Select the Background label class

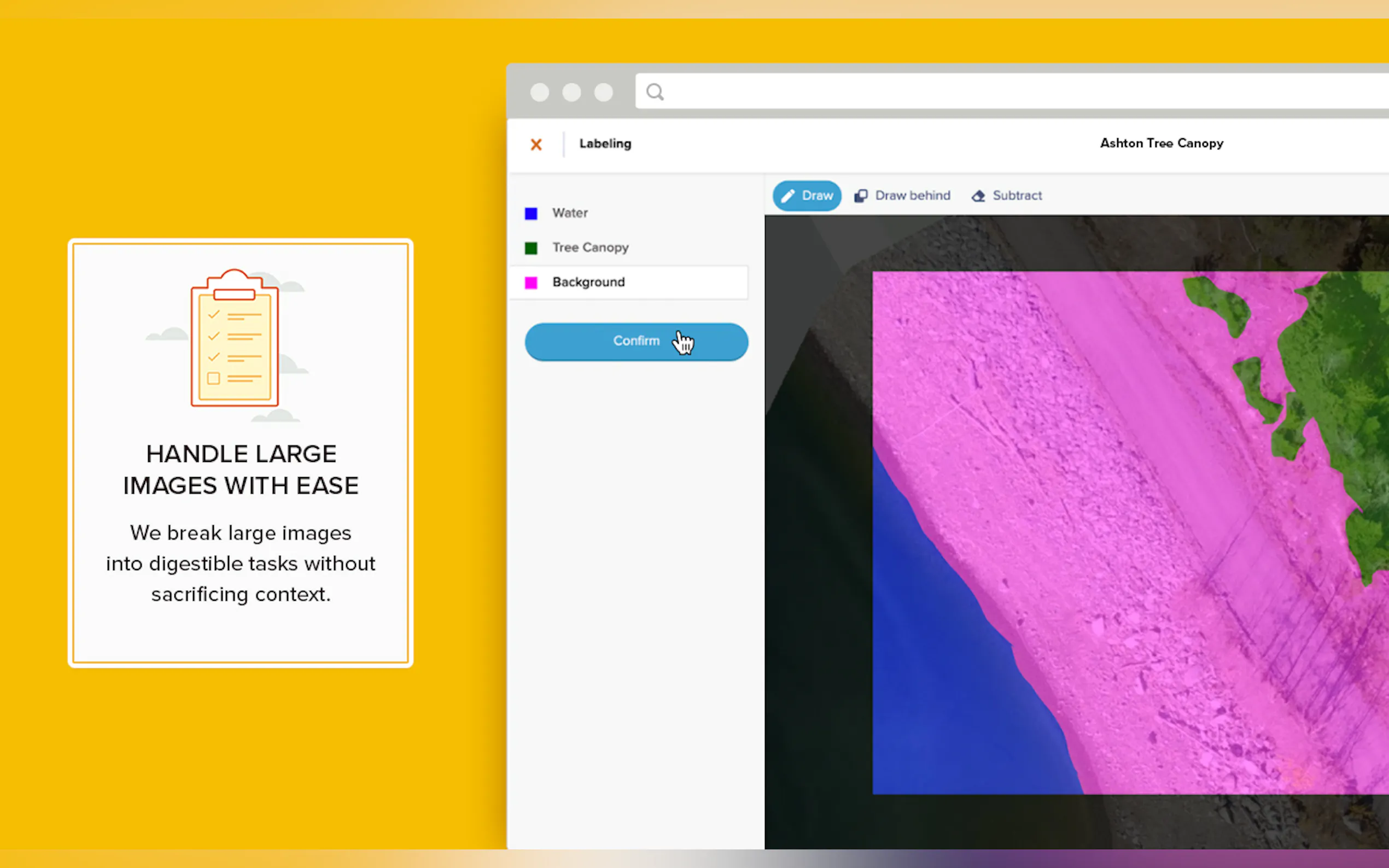pos(588,283)
